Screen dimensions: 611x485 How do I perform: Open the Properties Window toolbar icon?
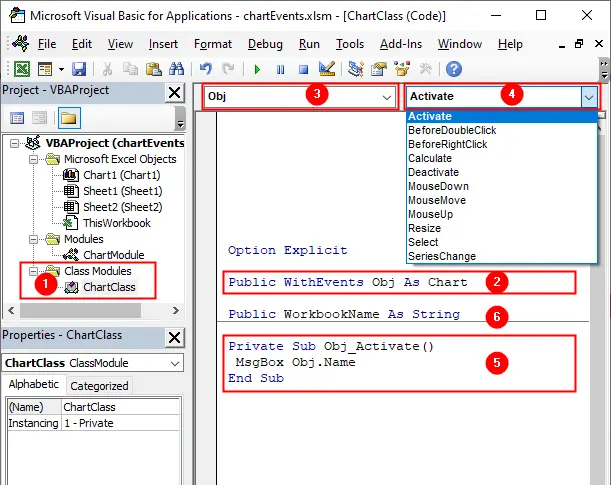pyautogui.click(x=379, y=69)
